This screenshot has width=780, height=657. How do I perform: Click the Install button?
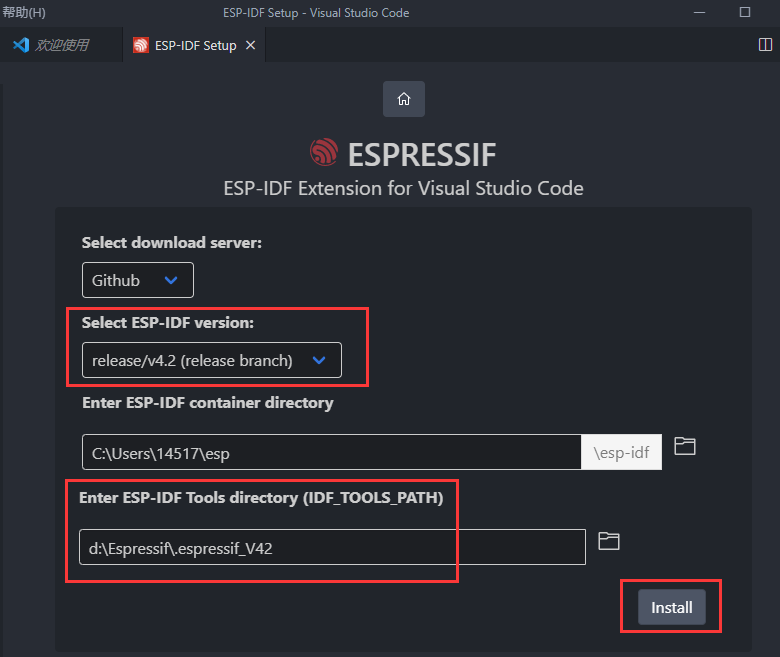[672, 607]
